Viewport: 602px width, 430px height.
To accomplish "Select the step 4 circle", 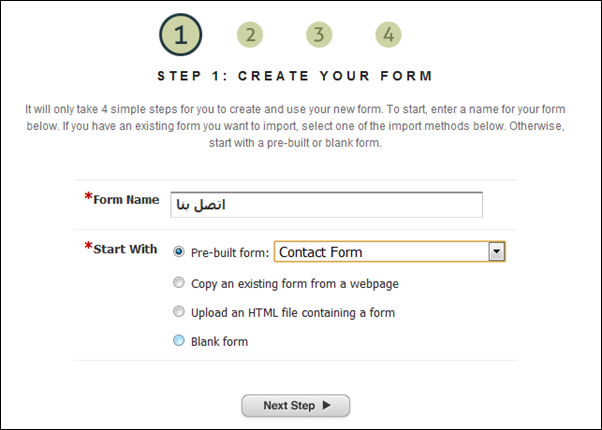I will pyautogui.click(x=388, y=36).
